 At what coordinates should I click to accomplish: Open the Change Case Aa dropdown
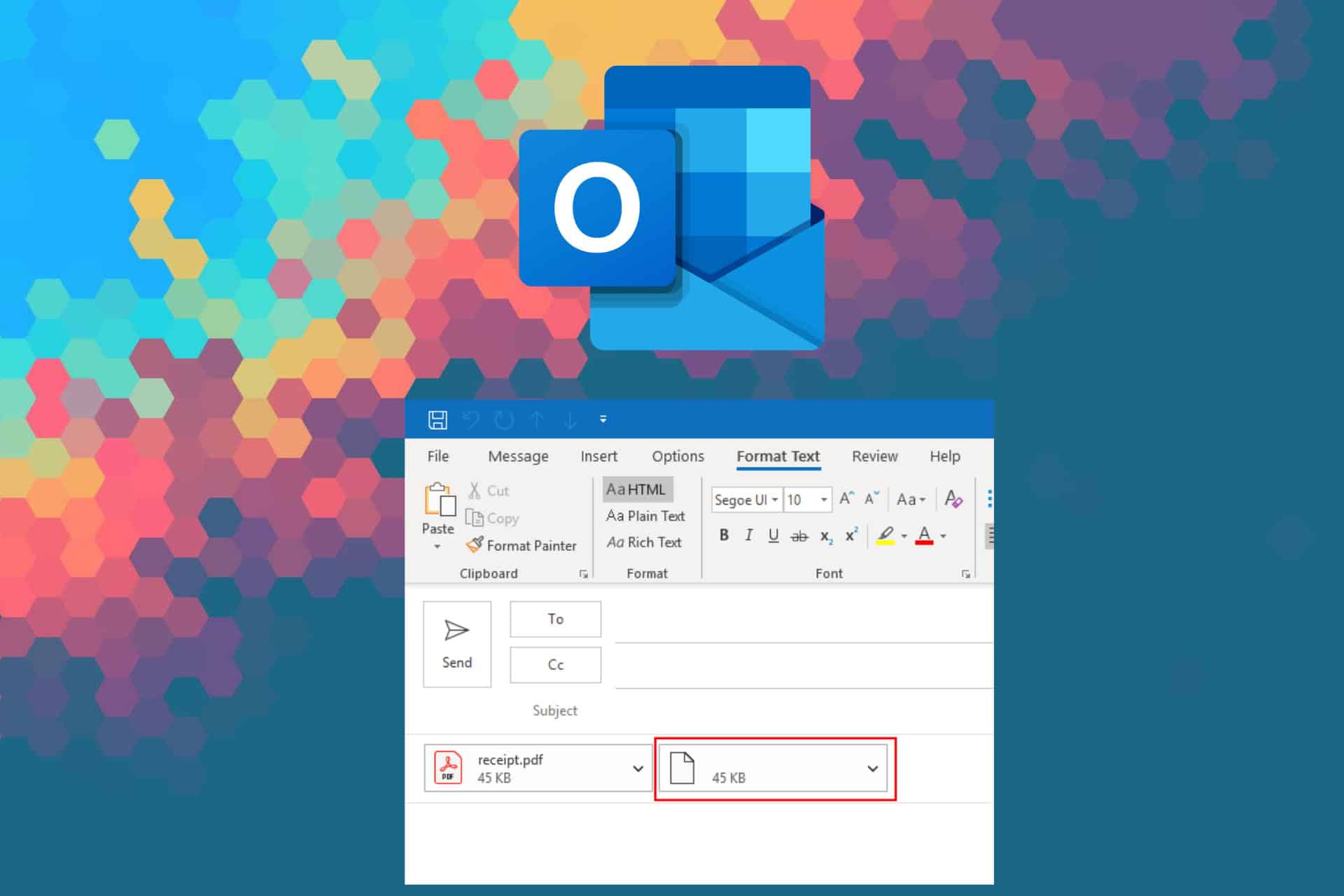click(x=911, y=499)
